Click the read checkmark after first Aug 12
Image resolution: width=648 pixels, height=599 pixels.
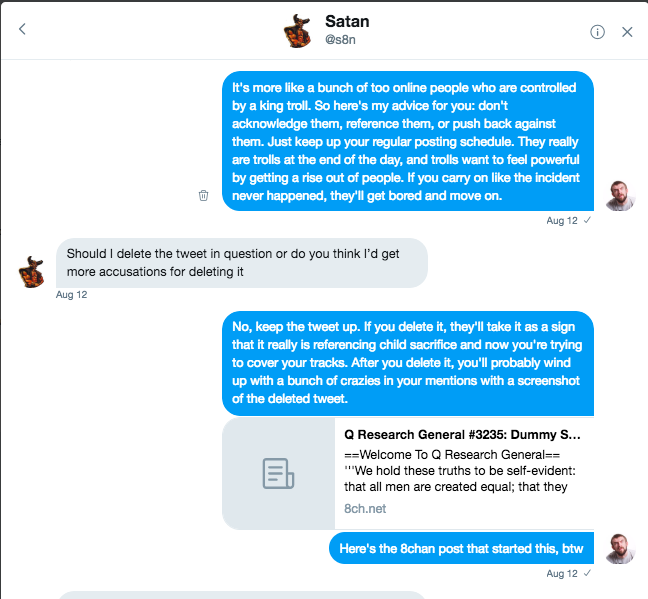[587, 220]
